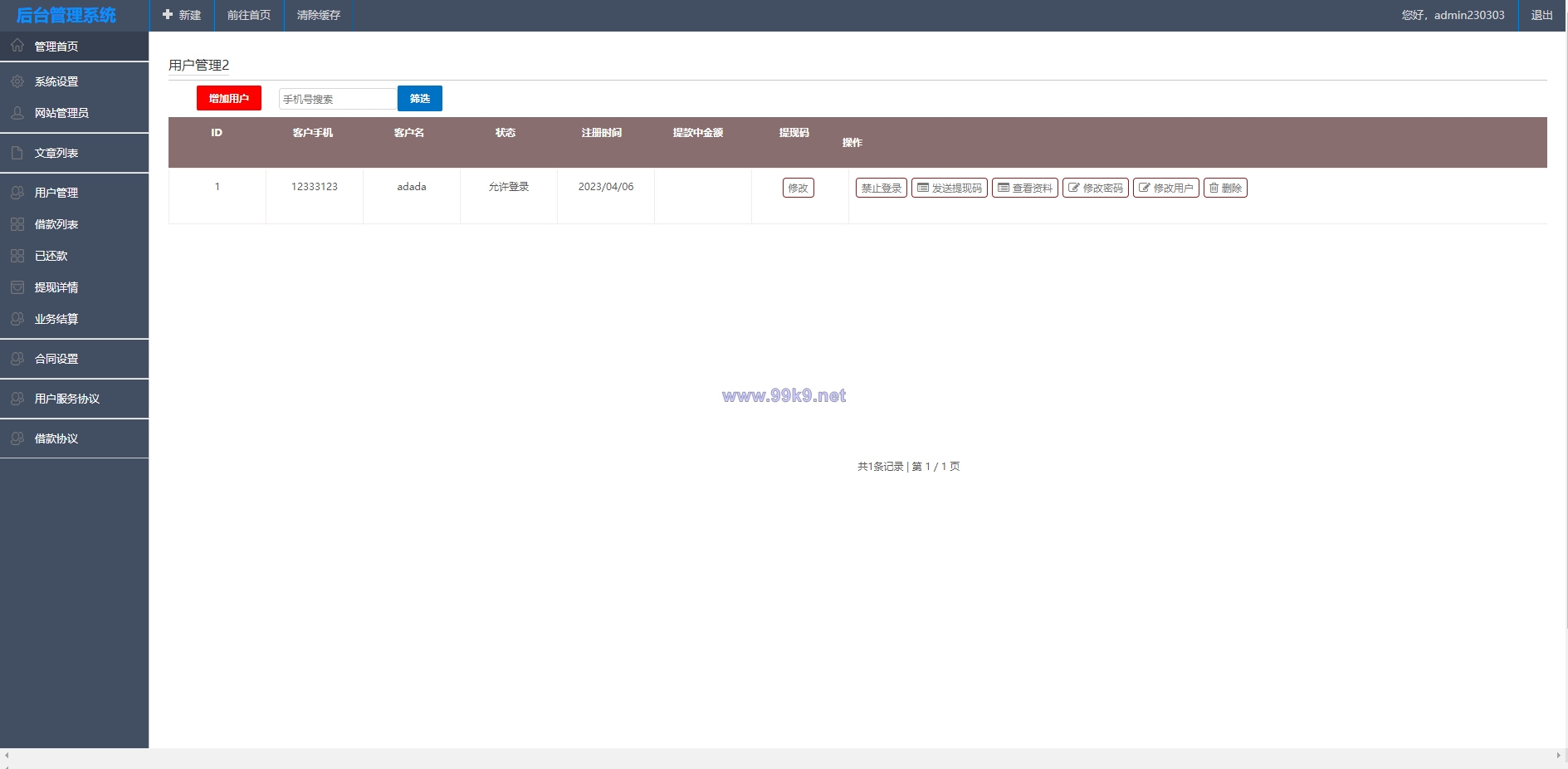Click the list icon on 查看资料 button
Screen dimensions: 1568x769
click(1004, 188)
